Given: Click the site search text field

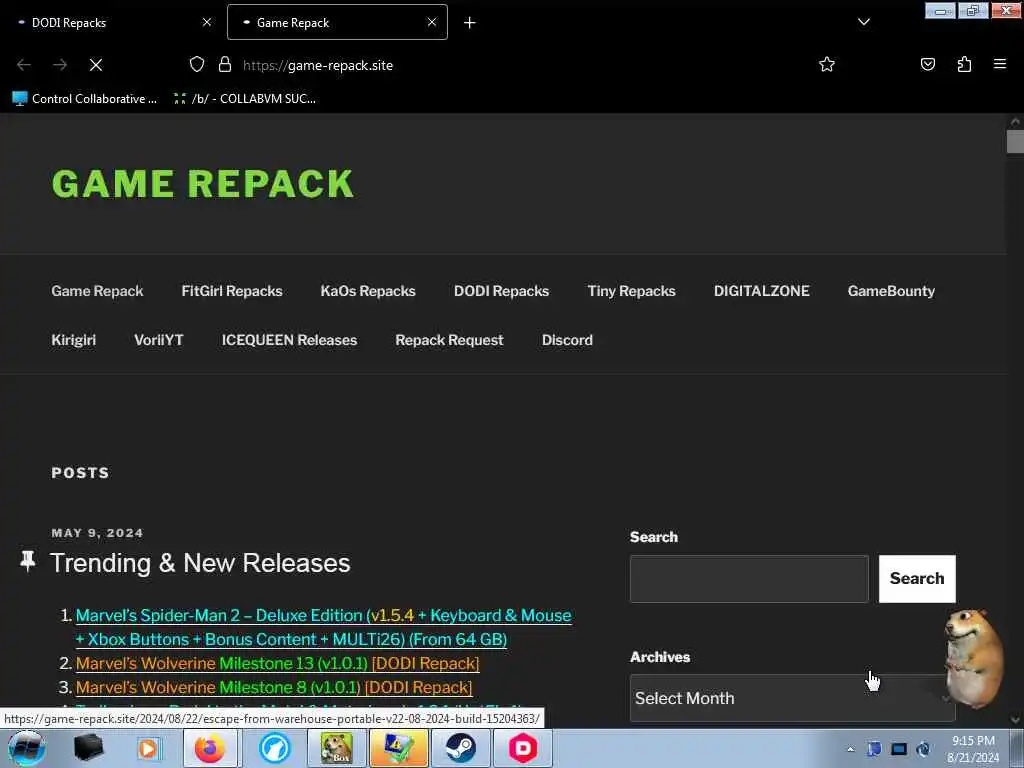Looking at the screenshot, I should (x=749, y=579).
